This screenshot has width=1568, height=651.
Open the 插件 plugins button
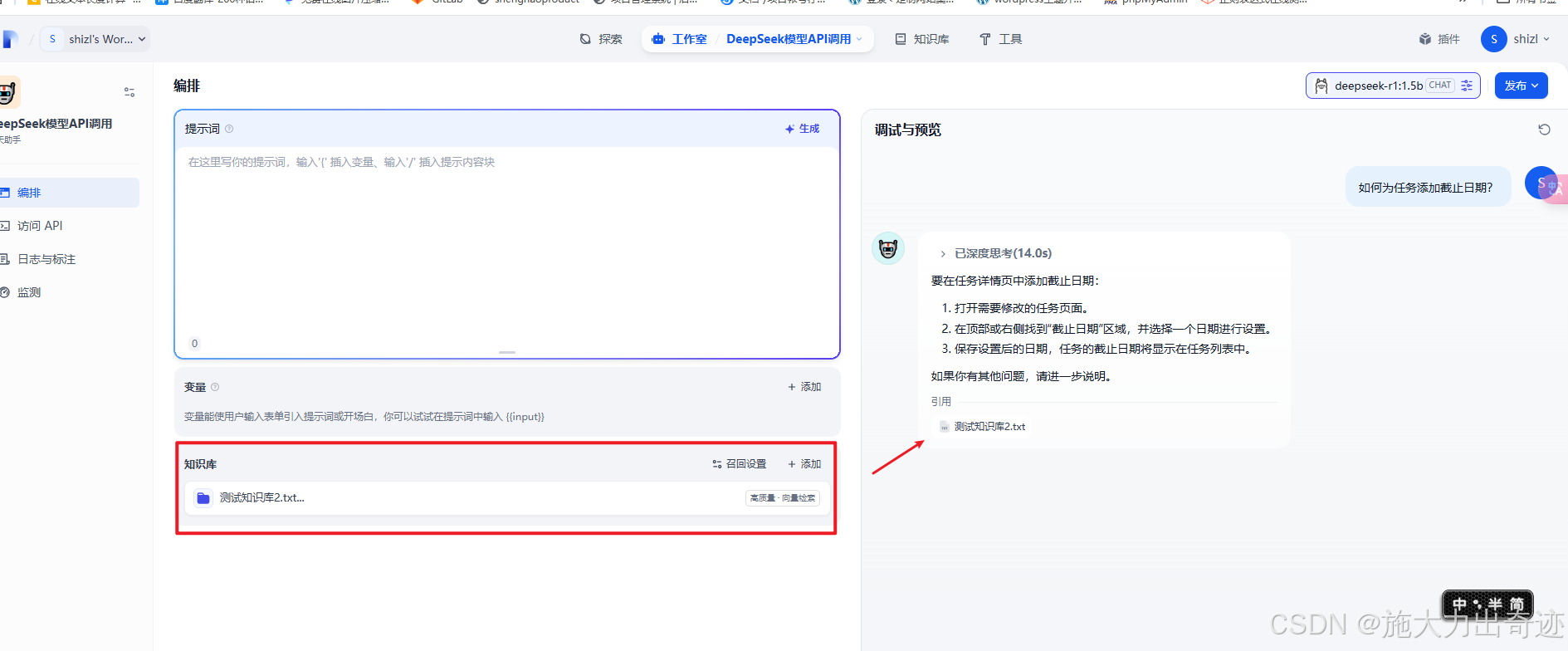tap(1439, 39)
